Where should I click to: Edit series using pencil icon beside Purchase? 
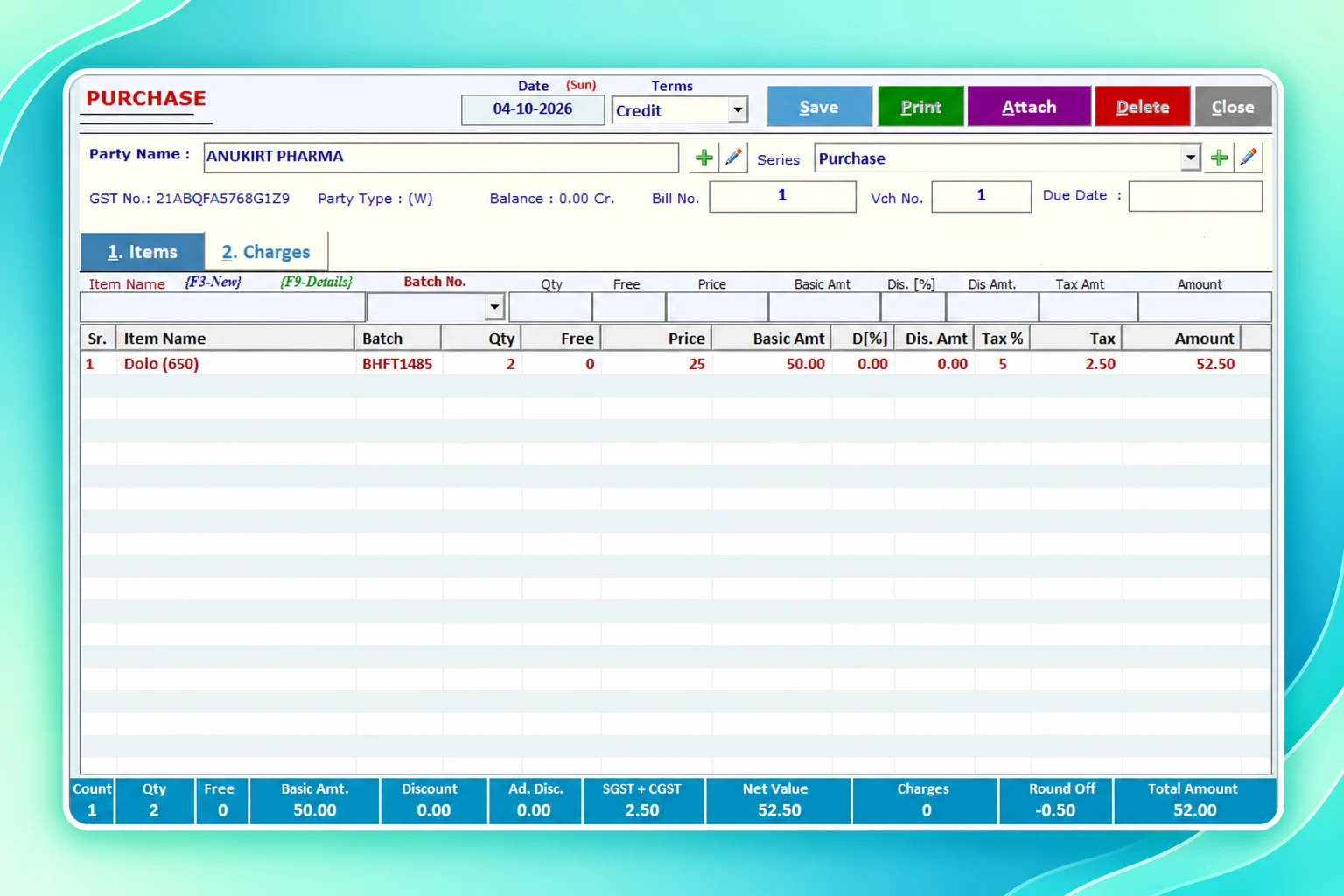[x=1249, y=158]
